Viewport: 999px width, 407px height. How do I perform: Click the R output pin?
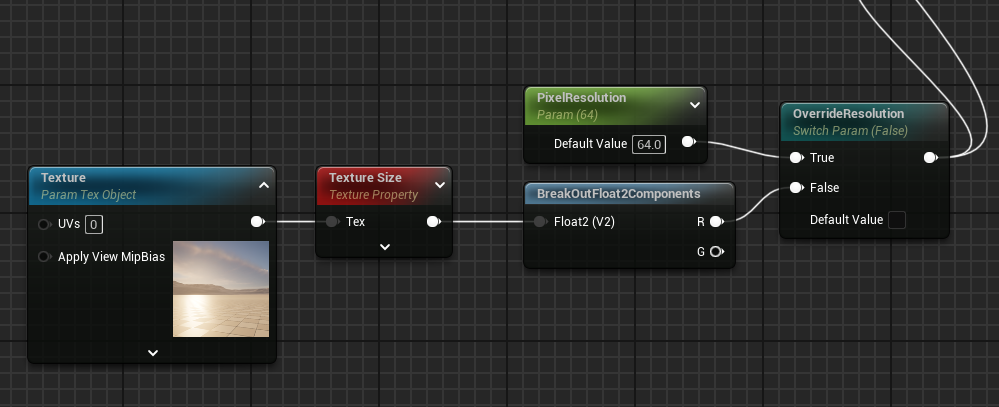pos(717,222)
